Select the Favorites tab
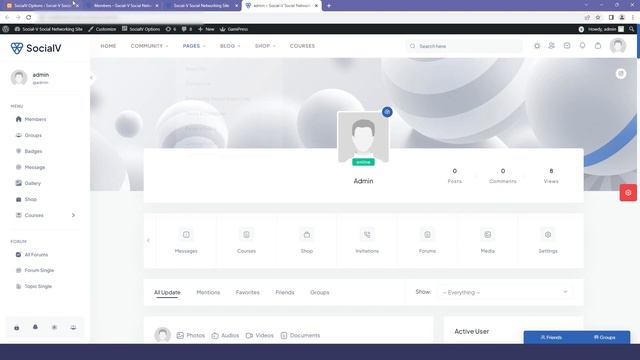This screenshot has width=640, height=360. coord(247,293)
